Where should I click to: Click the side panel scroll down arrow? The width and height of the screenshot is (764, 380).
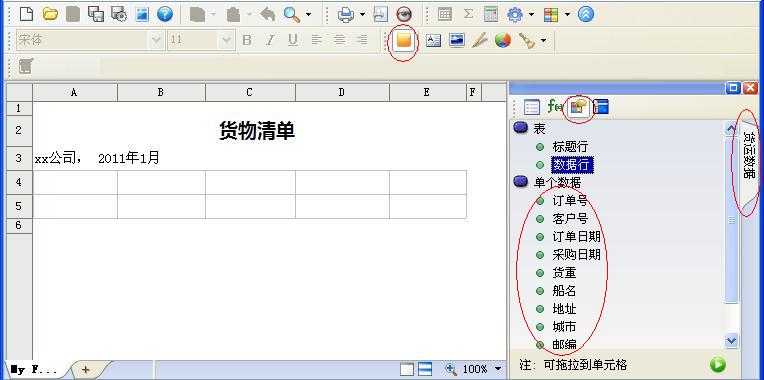coord(731,340)
